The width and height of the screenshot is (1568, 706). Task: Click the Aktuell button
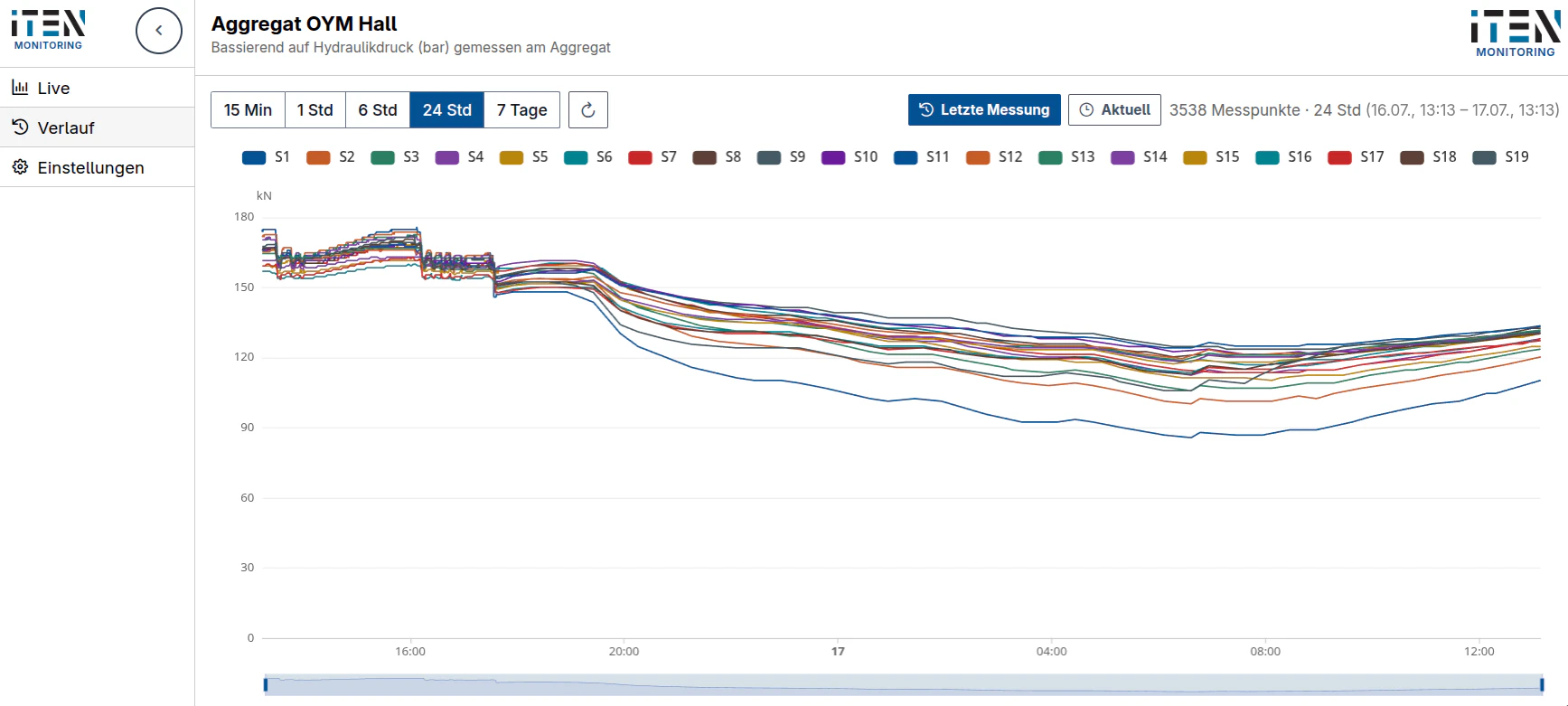click(x=1114, y=110)
